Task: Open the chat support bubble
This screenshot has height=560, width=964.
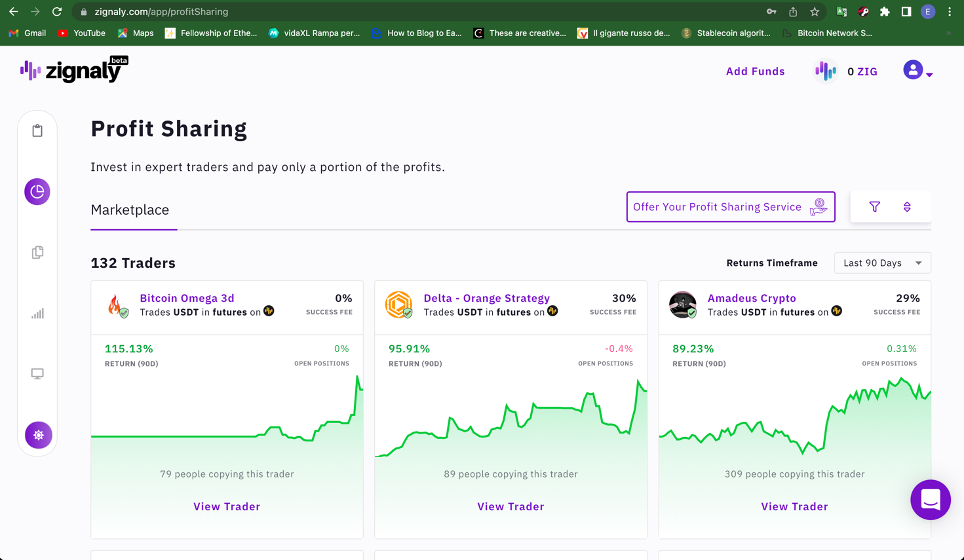Action: click(x=930, y=500)
